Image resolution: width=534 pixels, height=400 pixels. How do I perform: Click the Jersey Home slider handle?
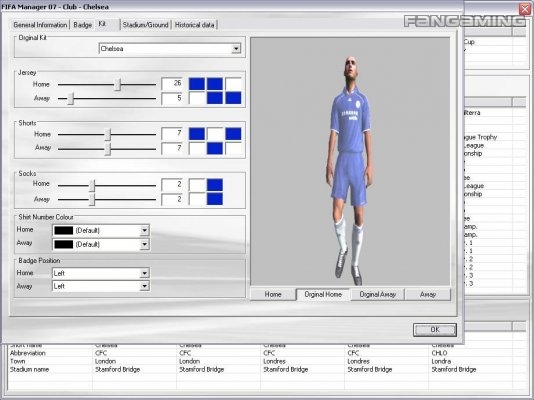point(117,84)
